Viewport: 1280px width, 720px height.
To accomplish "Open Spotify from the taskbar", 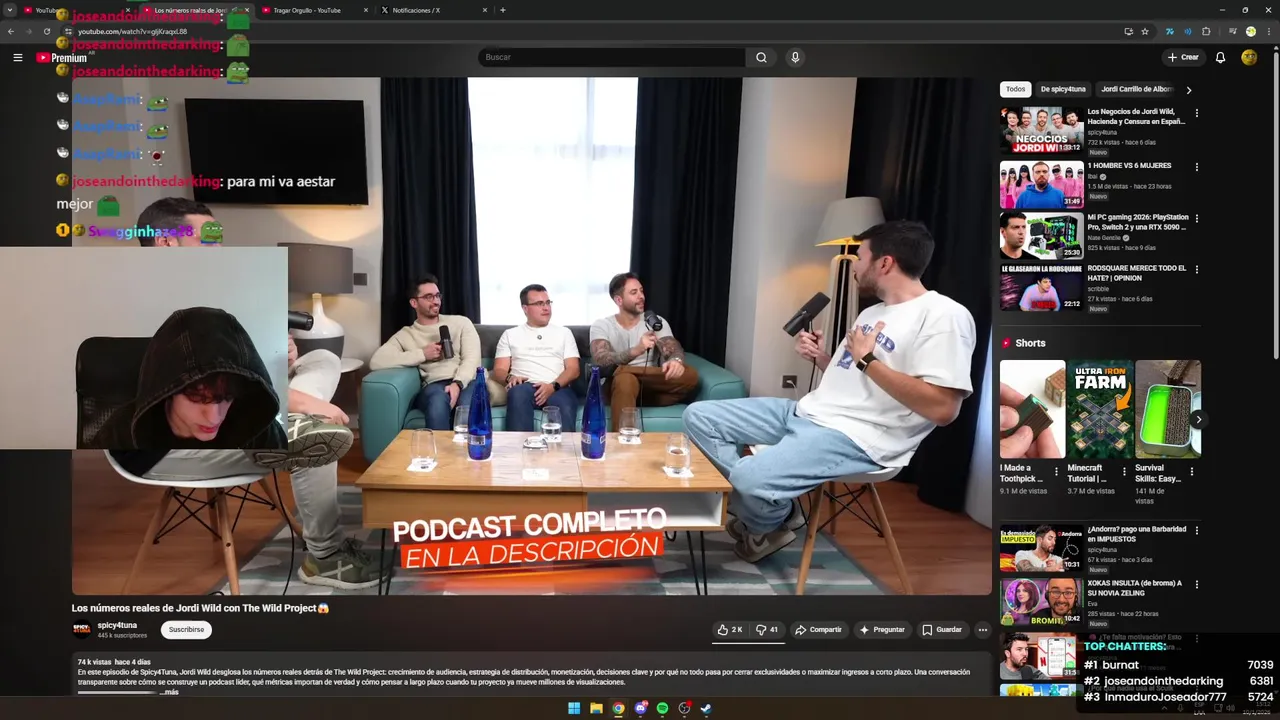I will [662, 708].
